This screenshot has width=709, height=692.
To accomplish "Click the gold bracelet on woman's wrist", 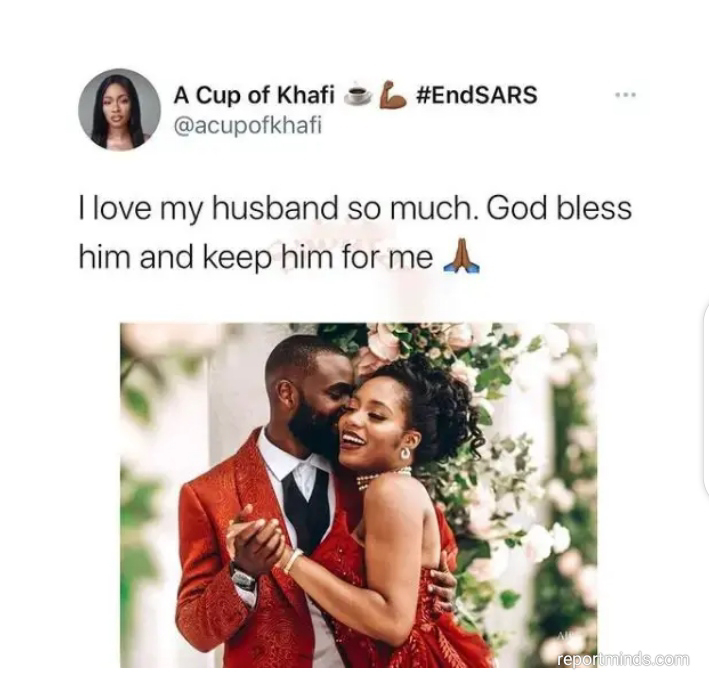I will [293, 560].
